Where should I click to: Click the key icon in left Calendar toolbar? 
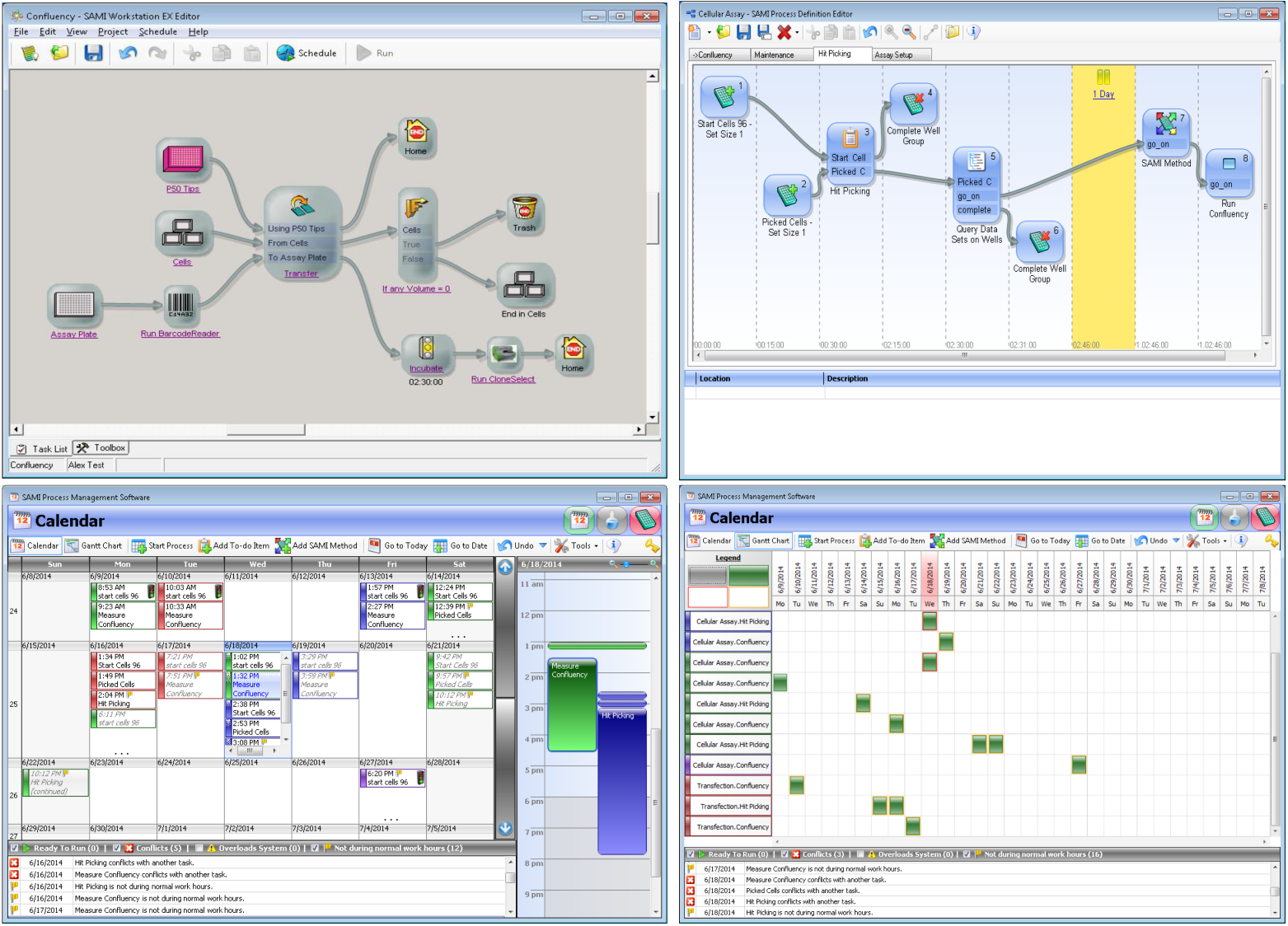coord(652,545)
